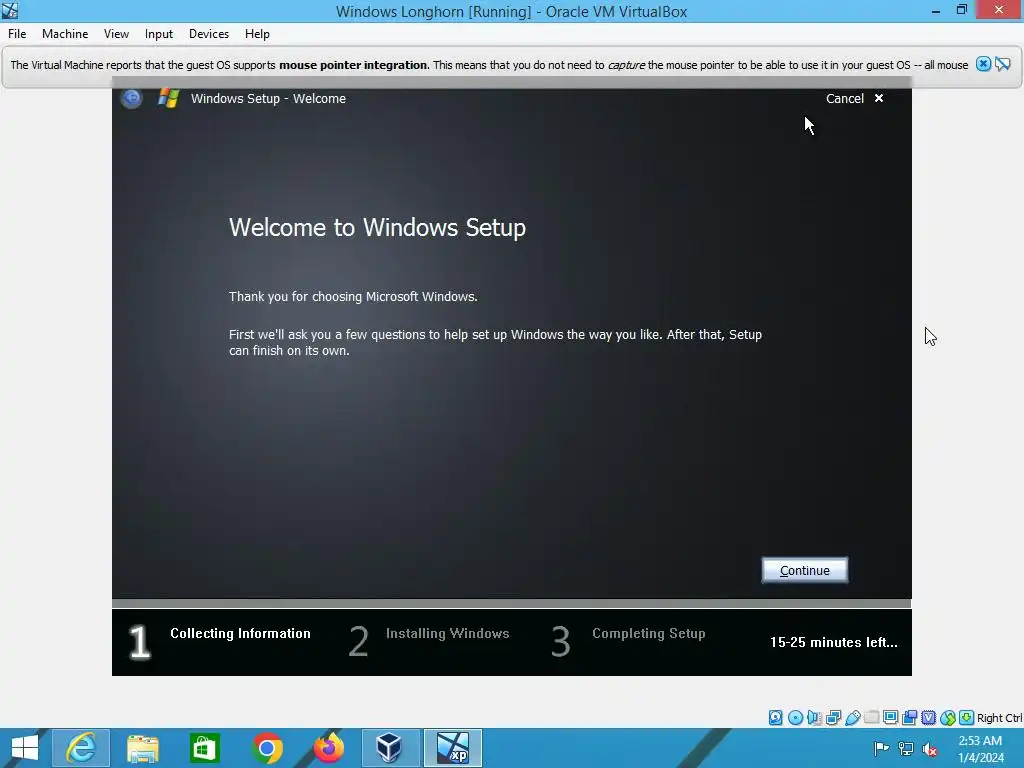
Task: Click the USB devices status icon
Action: pyautogui.click(x=852, y=718)
